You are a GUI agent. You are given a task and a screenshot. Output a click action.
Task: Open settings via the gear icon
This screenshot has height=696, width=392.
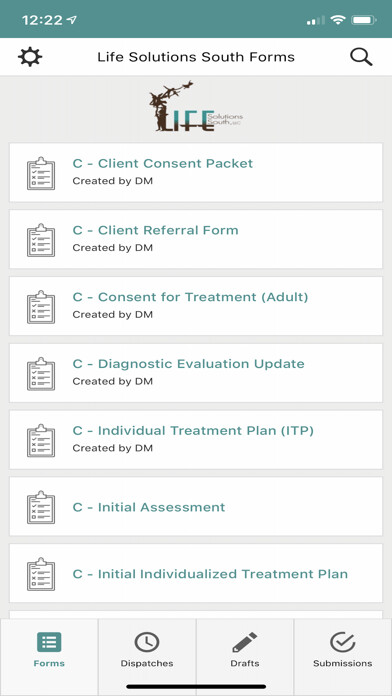(30, 57)
